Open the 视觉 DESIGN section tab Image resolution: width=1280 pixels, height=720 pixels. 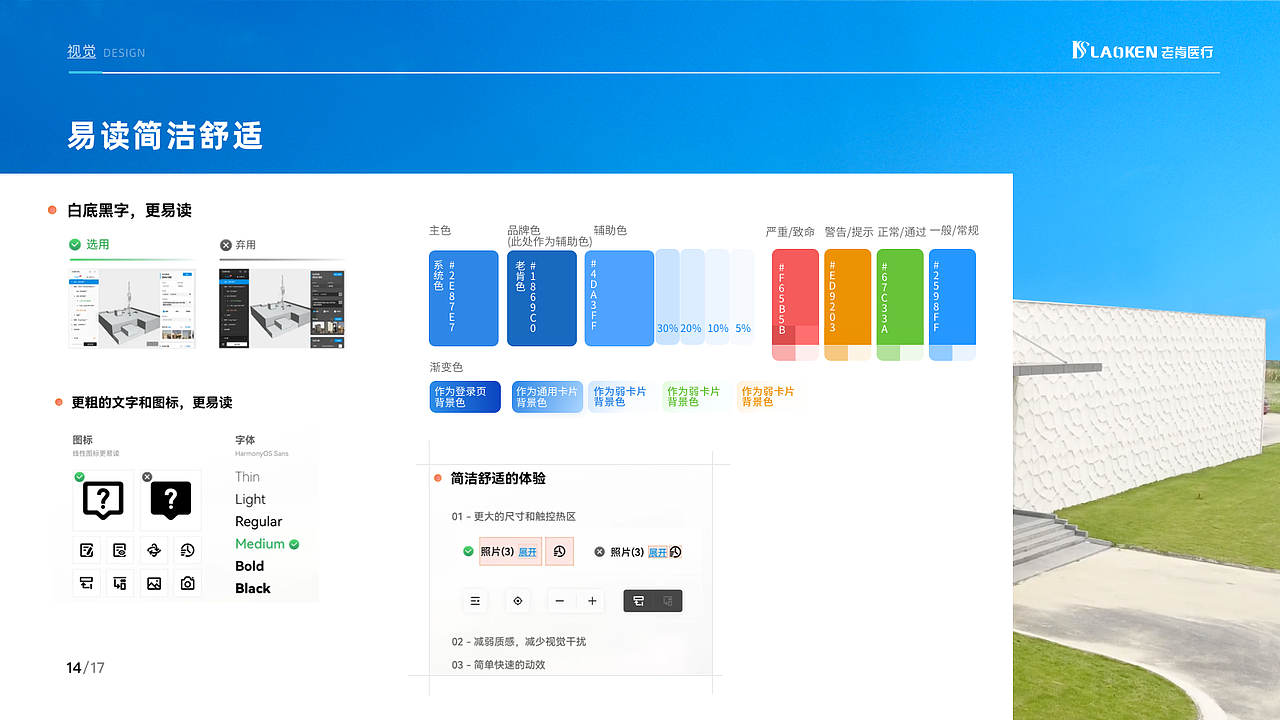(x=106, y=52)
